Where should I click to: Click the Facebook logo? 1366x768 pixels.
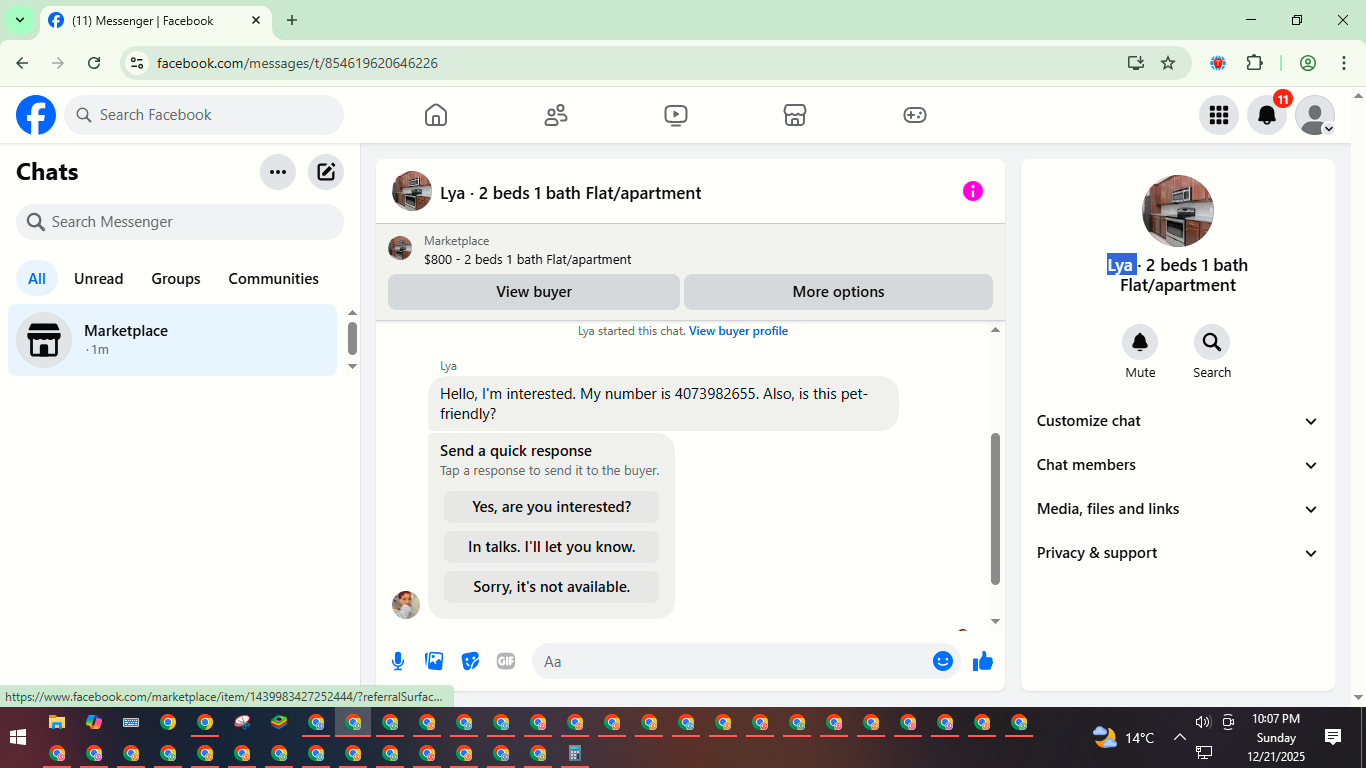(36, 115)
